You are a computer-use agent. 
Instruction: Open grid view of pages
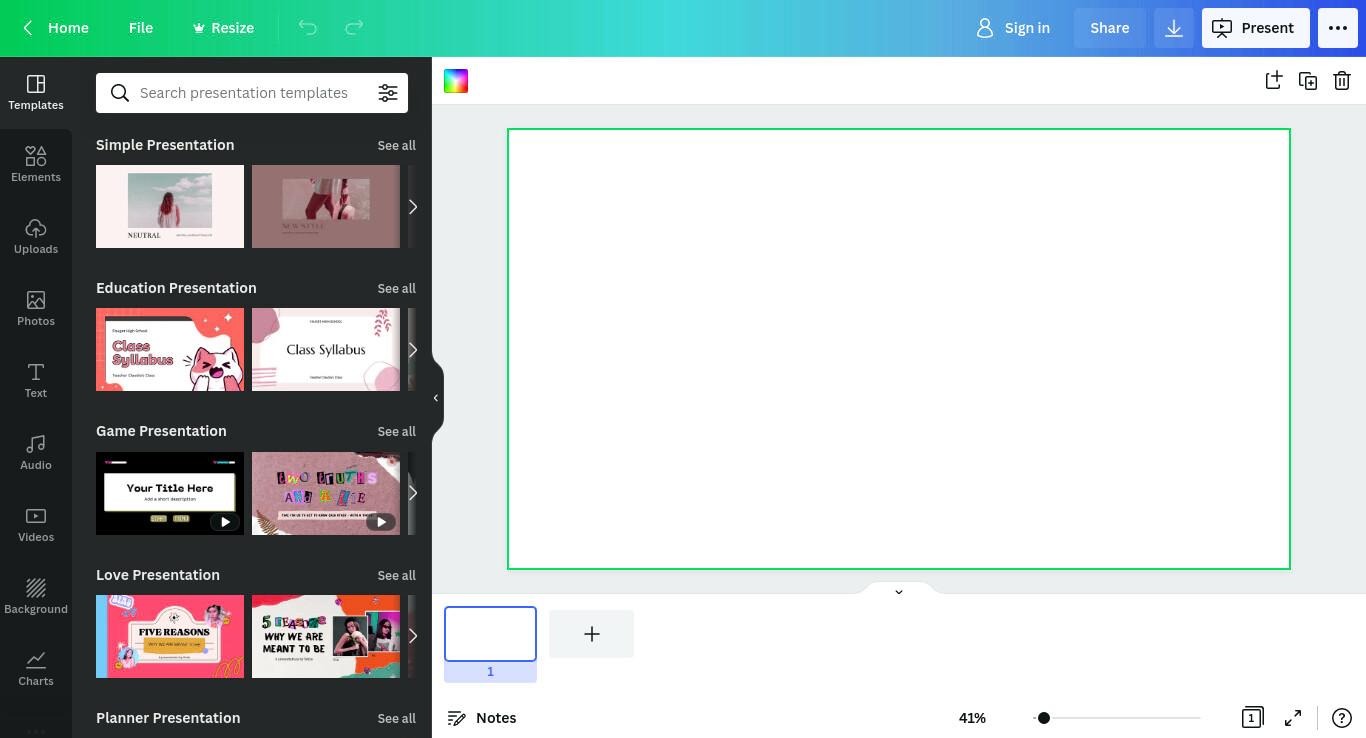(1251, 718)
